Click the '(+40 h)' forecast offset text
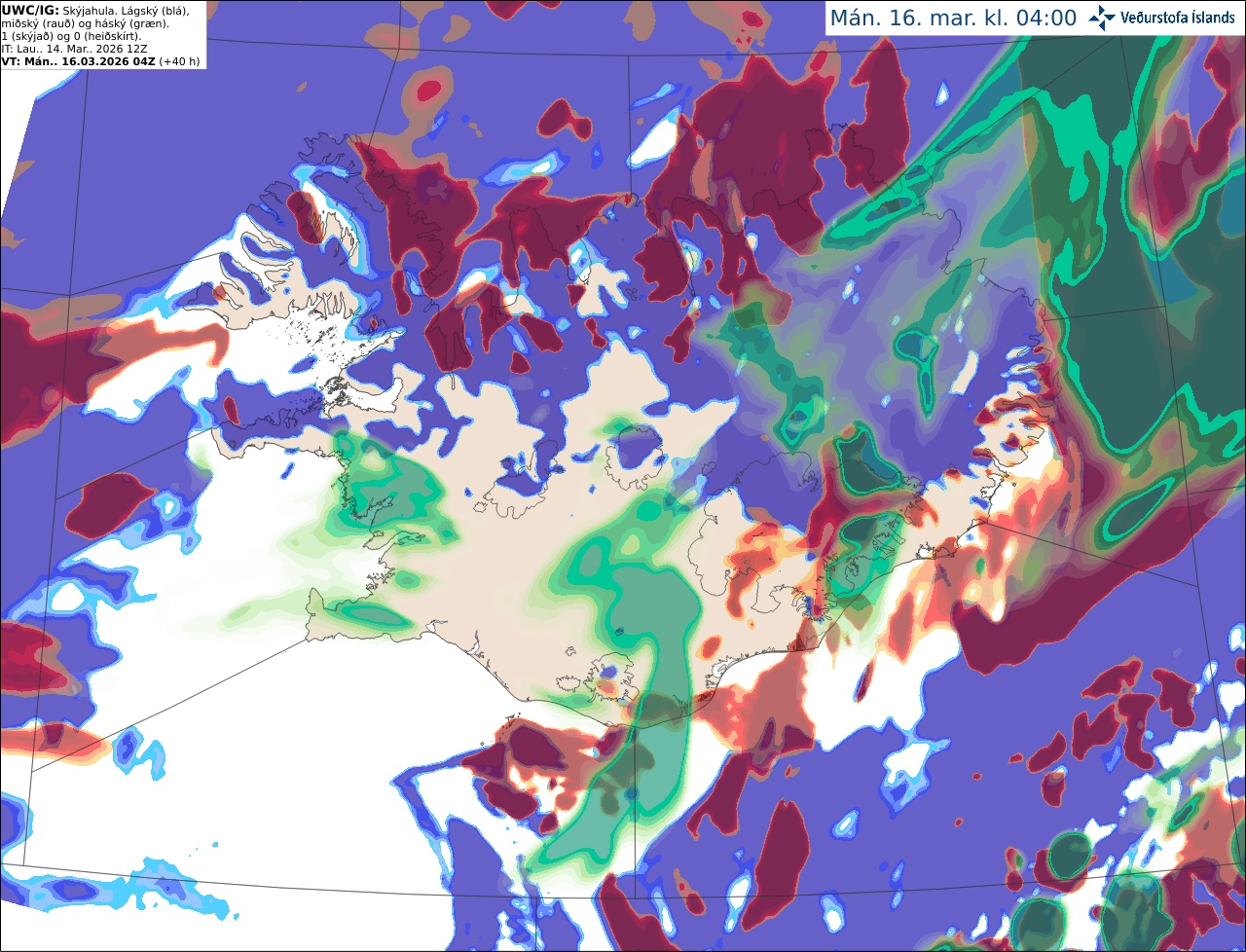The image size is (1246, 952). tap(180, 61)
